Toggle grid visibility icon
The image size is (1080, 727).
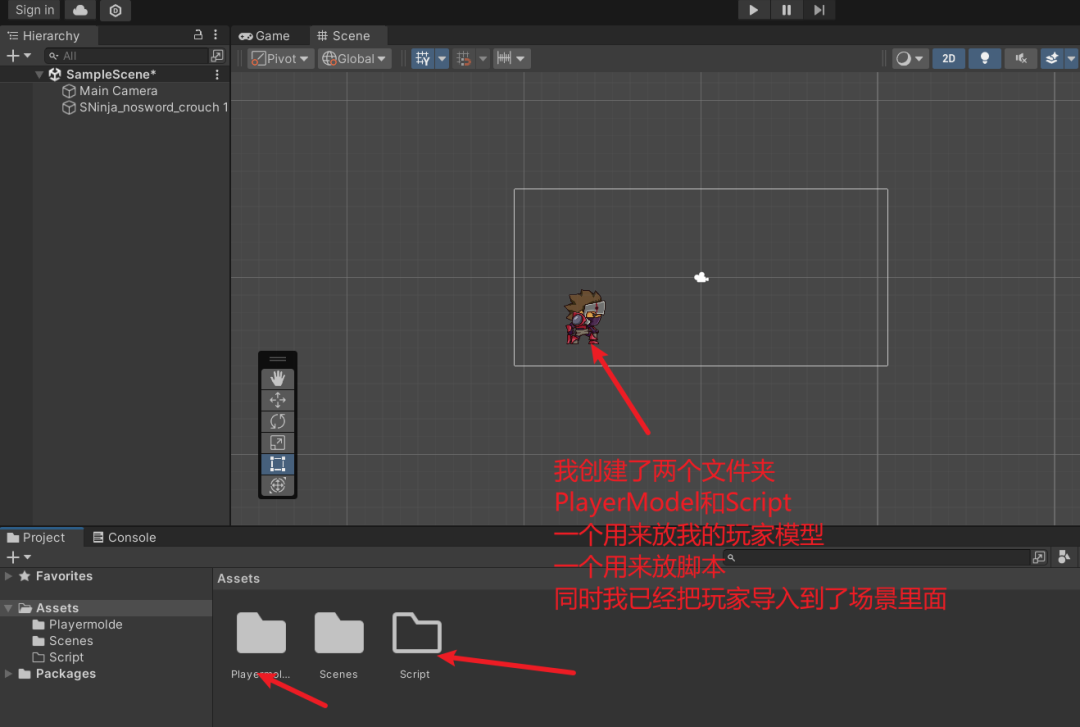[x=423, y=59]
